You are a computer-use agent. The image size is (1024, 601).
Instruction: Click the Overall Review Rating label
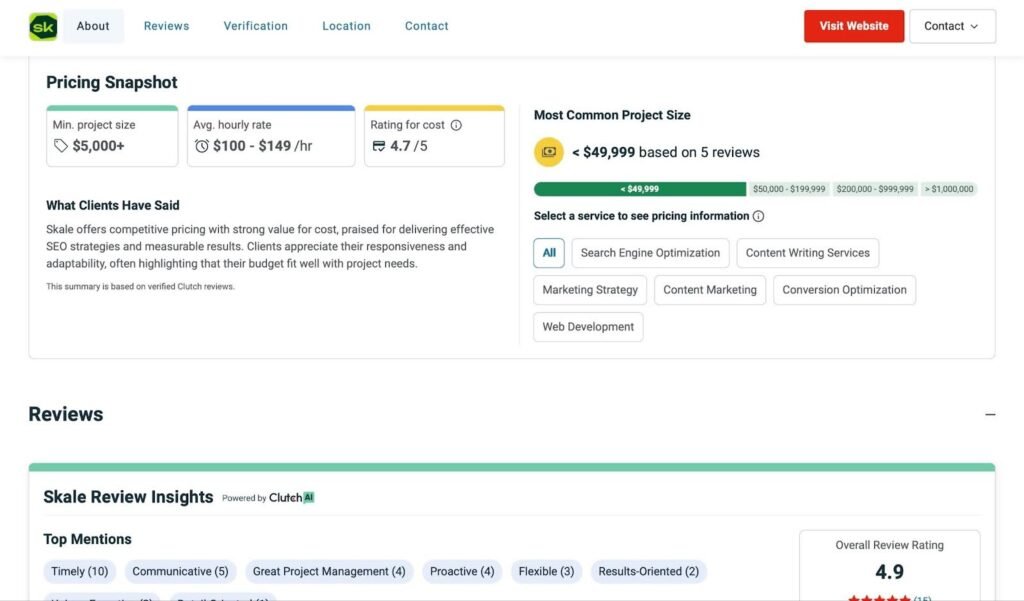pyautogui.click(x=889, y=545)
